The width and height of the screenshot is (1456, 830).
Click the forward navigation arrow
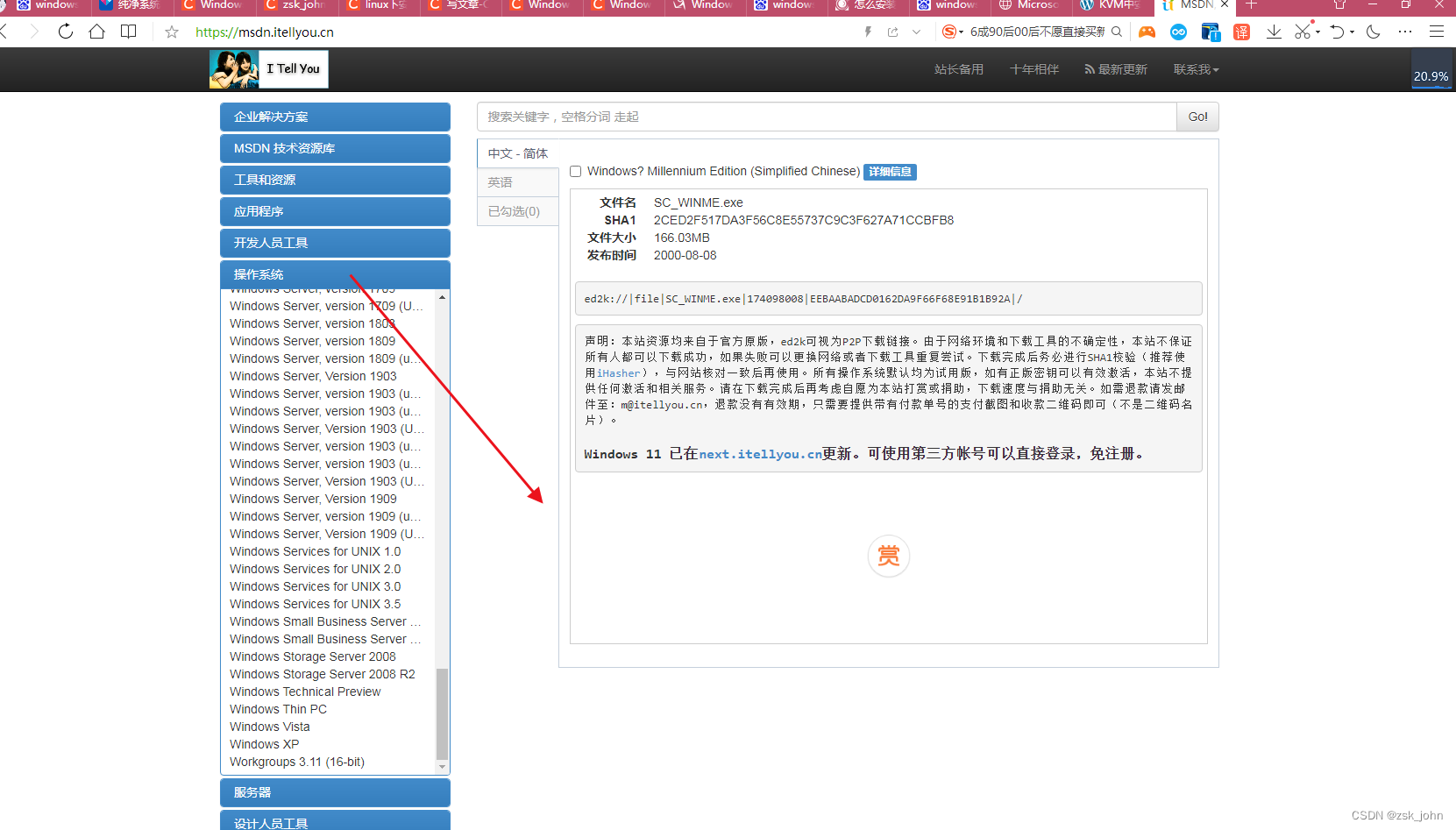coord(34,32)
